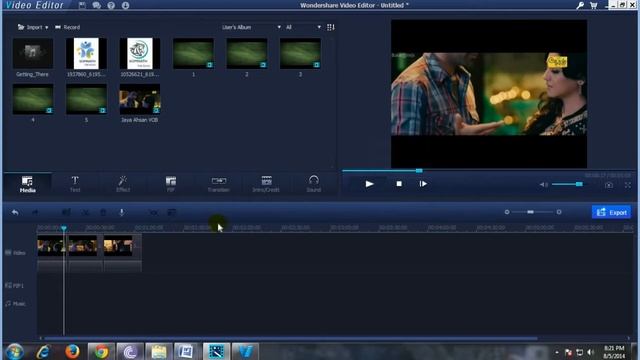Switch to the Text tab
Viewport: 640px width, 360px height.
tap(75, 184)
